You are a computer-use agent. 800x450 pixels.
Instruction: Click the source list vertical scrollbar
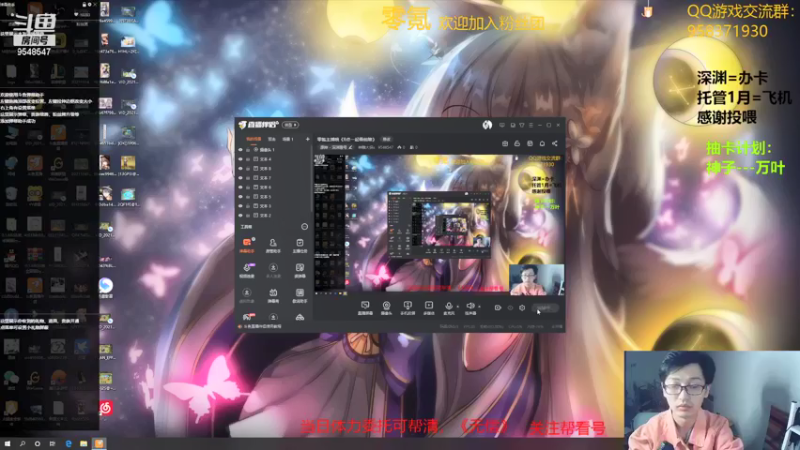(311, 179)
